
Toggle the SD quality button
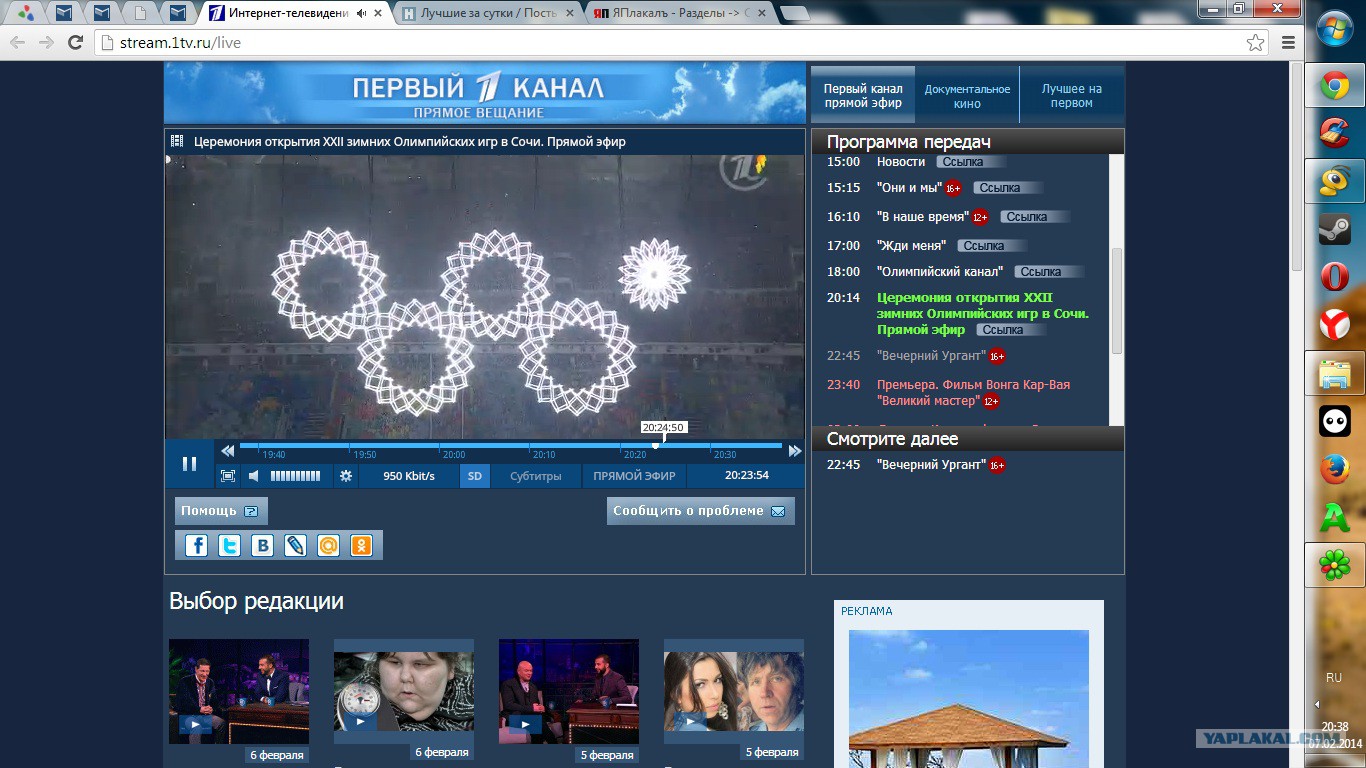pyautogui.click(x=475, y=476)
